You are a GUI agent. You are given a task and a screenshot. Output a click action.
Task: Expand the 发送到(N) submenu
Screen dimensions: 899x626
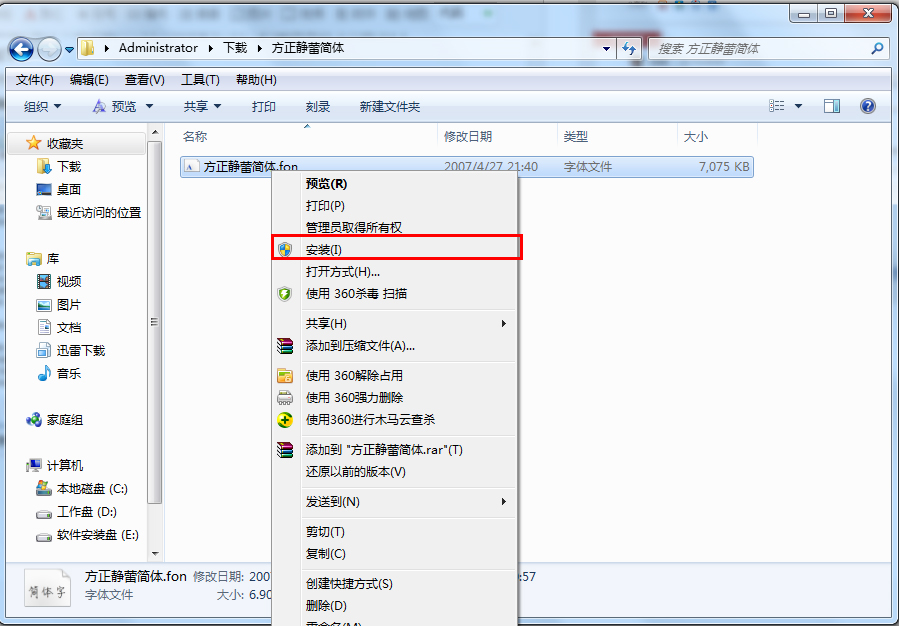(394, 502)
